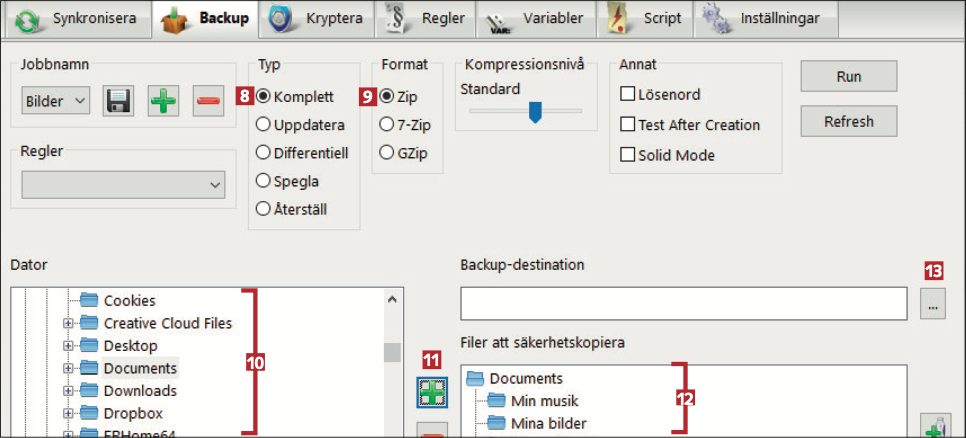This screenshot has width=966, height=438.
Task: Select the Differentiell backup type
Action: coord(264,153)
